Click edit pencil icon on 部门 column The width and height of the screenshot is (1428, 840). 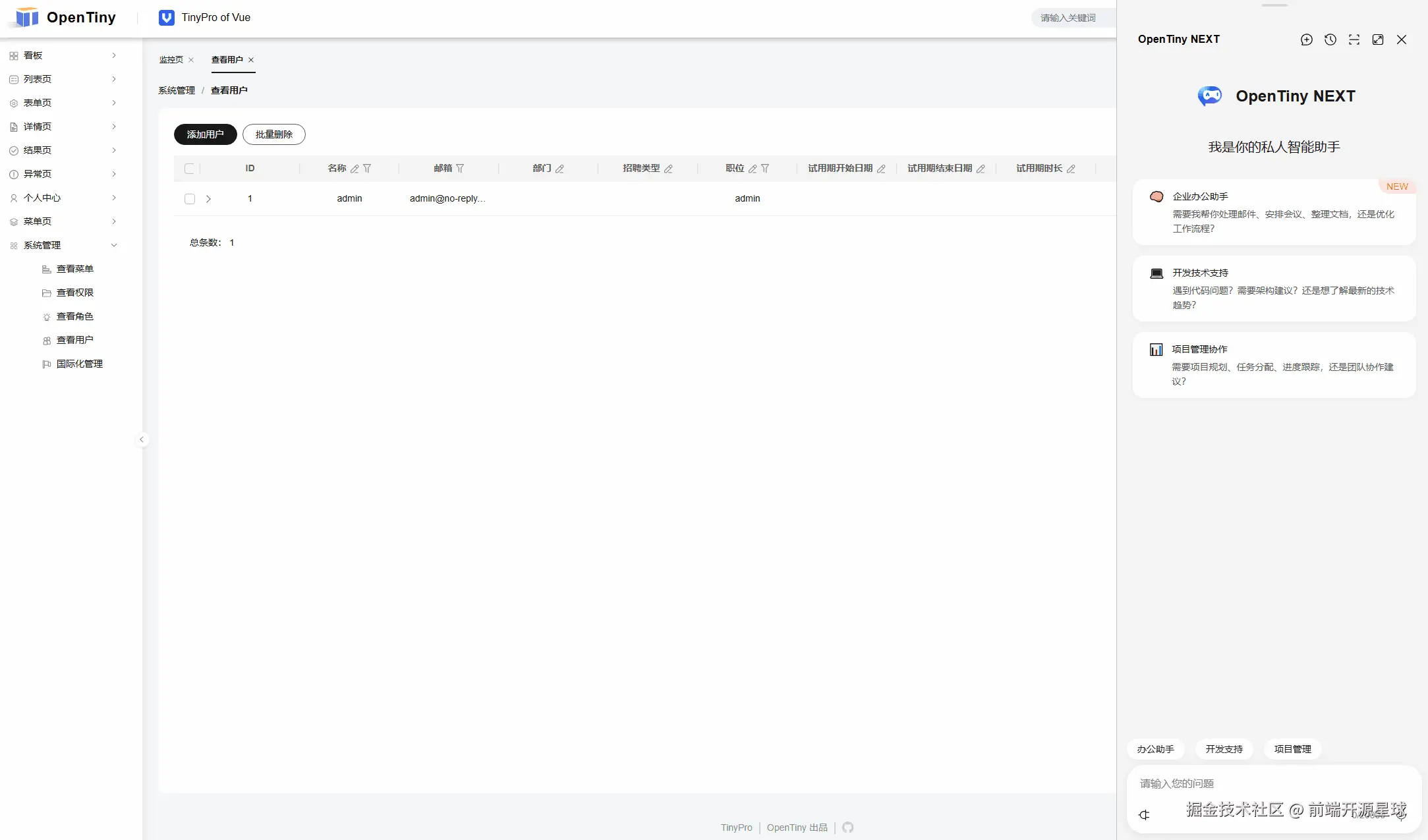point(559,169)
